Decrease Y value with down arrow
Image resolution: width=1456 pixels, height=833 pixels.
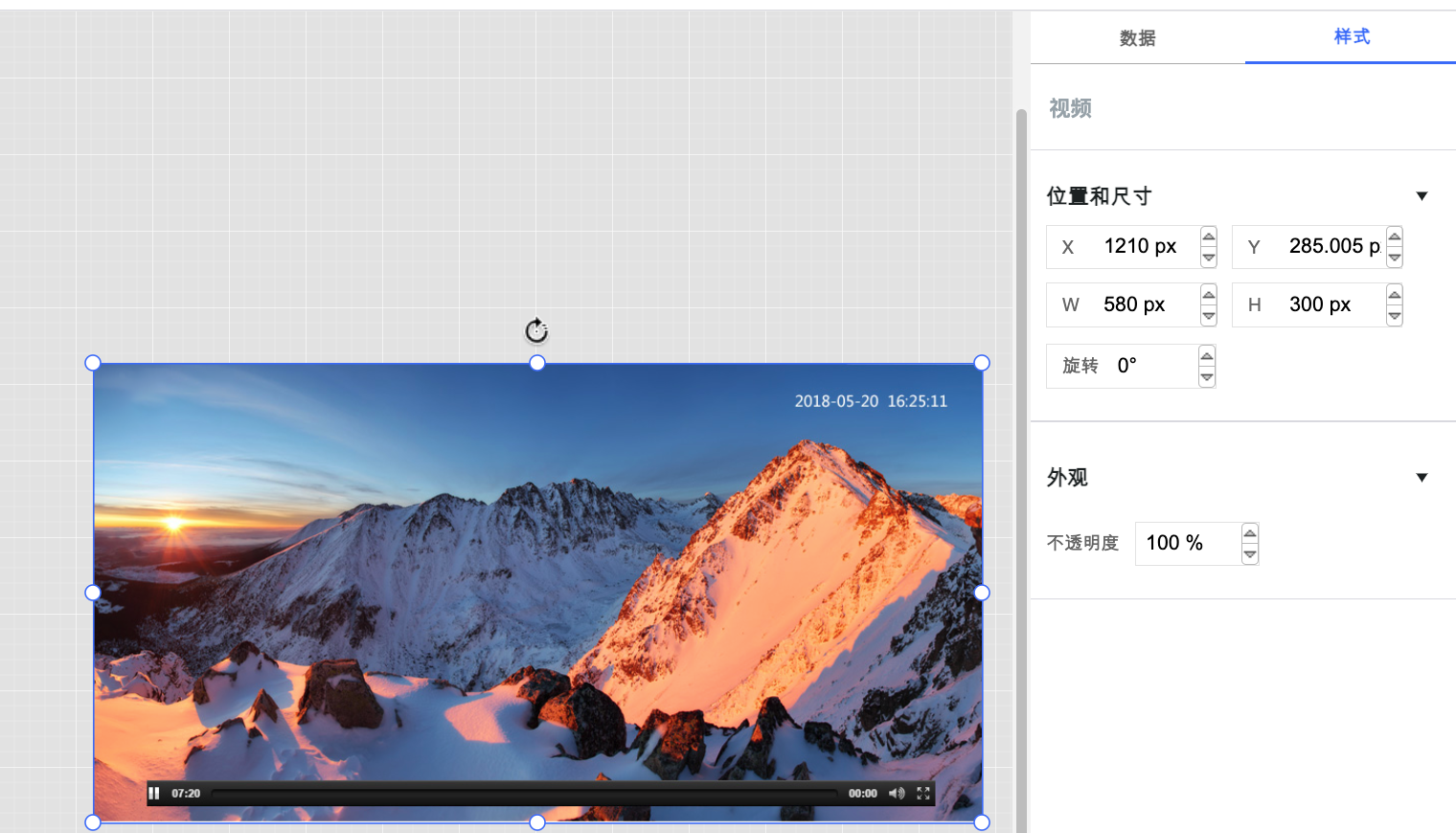click(1395, 258)
